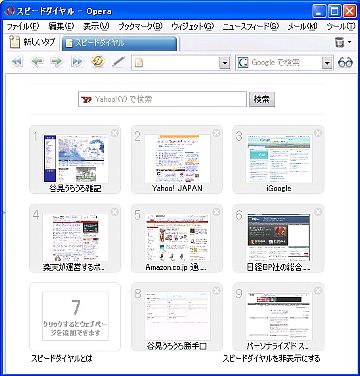The width and height of the screenshot is (360, 376).
Task: Open the ファイル(F) menu
Action: [x=23, y=26]
